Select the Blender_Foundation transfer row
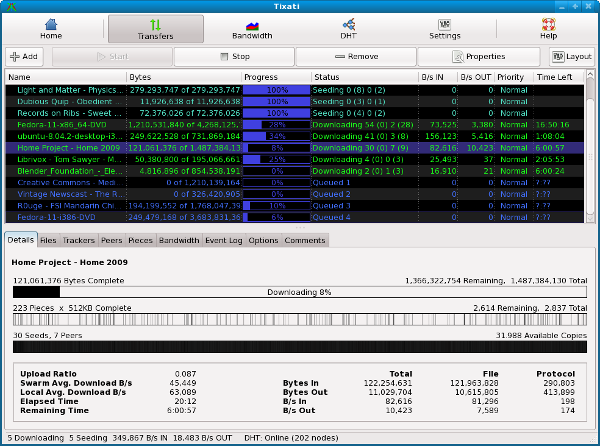The height and width of the screenshot is (446, 600). [x=67, y=170]
